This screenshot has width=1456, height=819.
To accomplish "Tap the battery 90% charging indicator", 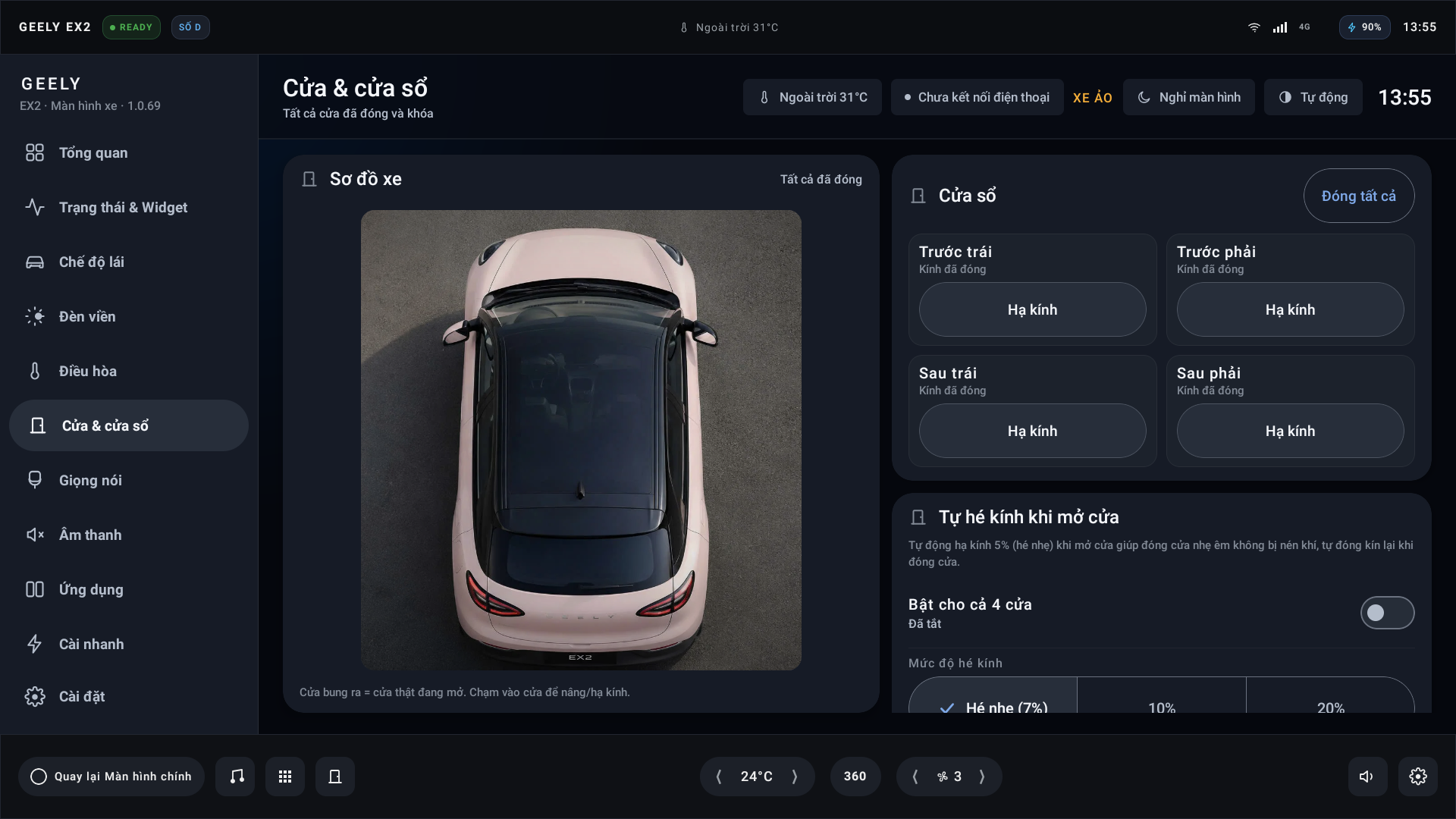I will 1364,27.
